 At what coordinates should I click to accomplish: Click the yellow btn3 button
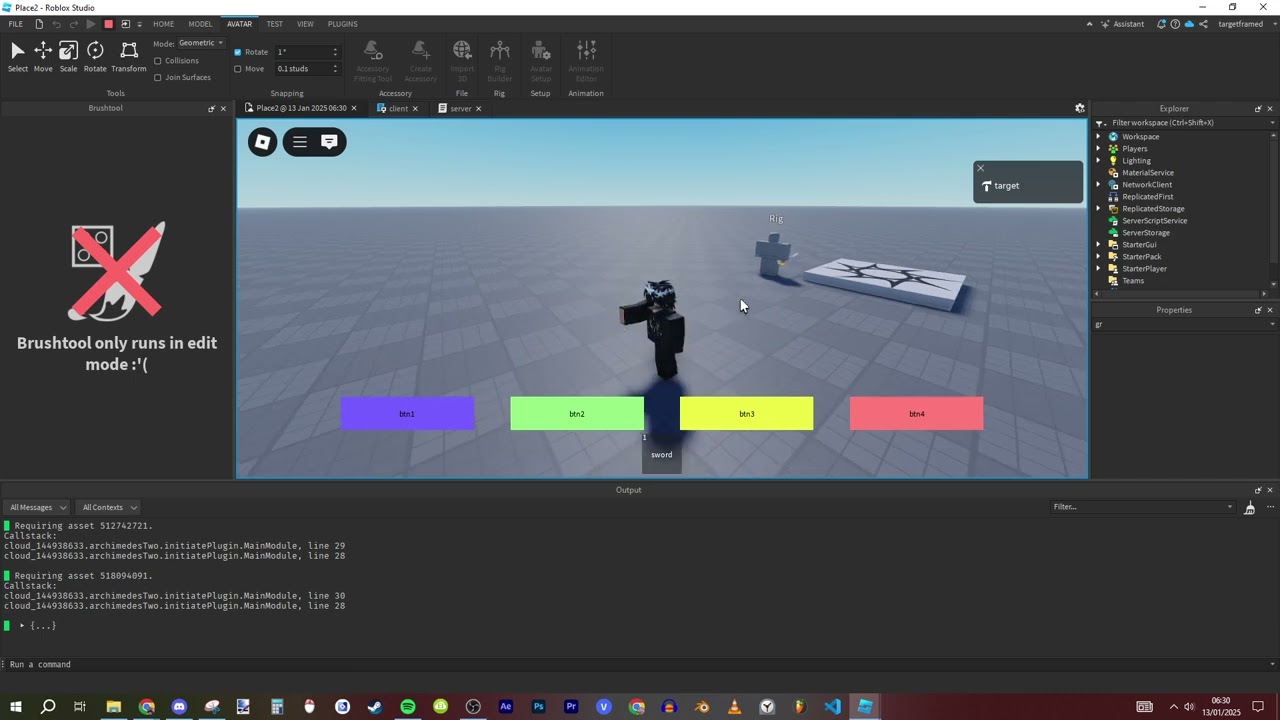tap(747, 414)
